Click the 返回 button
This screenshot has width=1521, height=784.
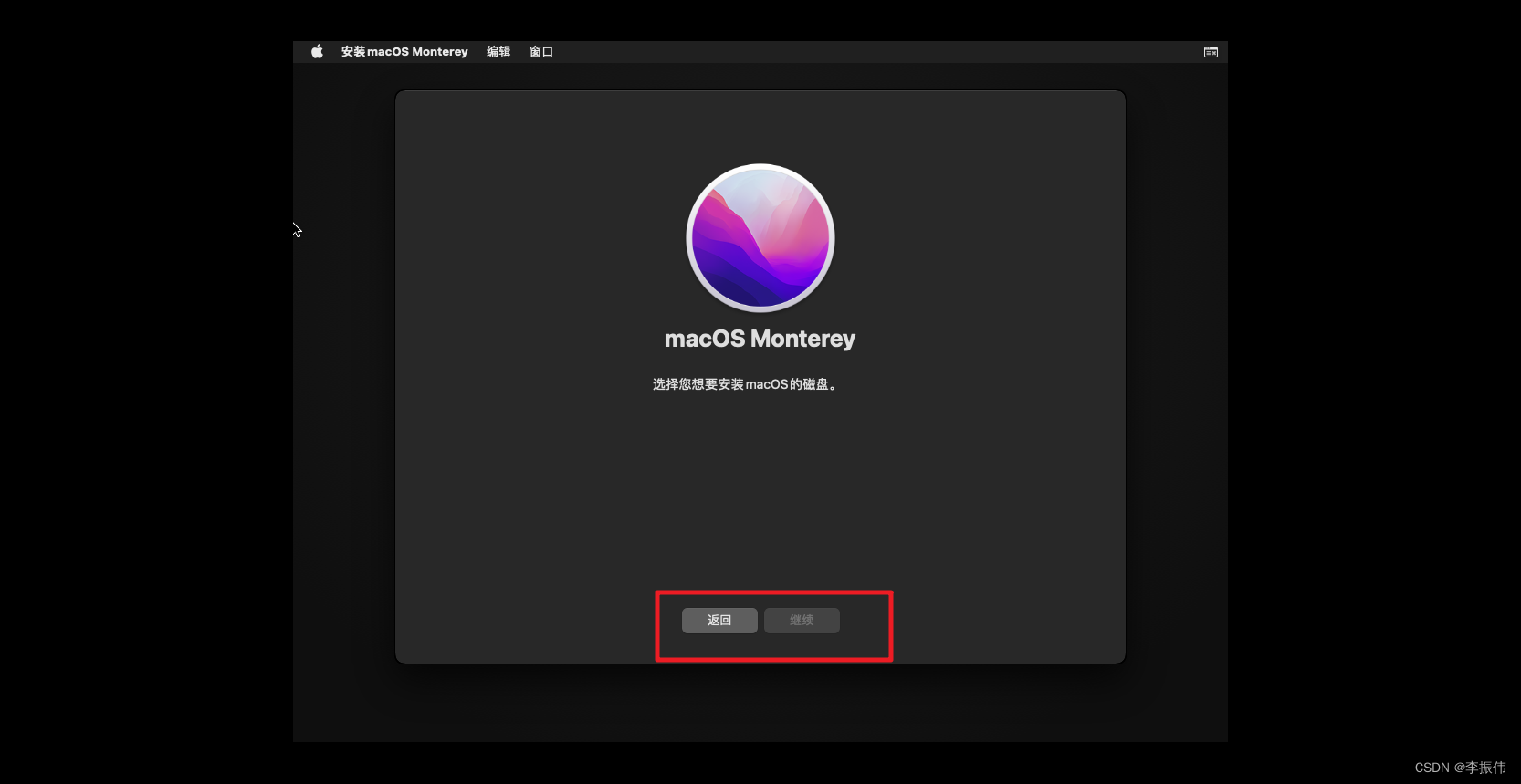coord(719,621)
